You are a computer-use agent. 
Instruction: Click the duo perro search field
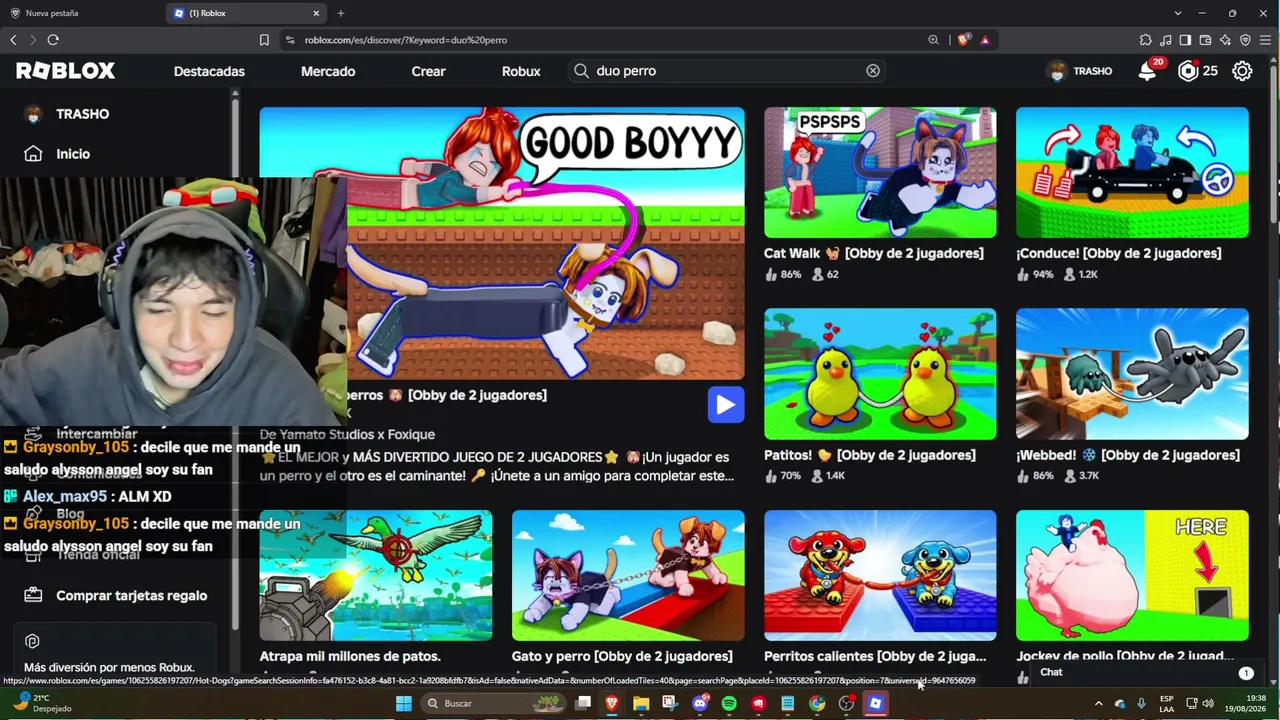(727, 71)
